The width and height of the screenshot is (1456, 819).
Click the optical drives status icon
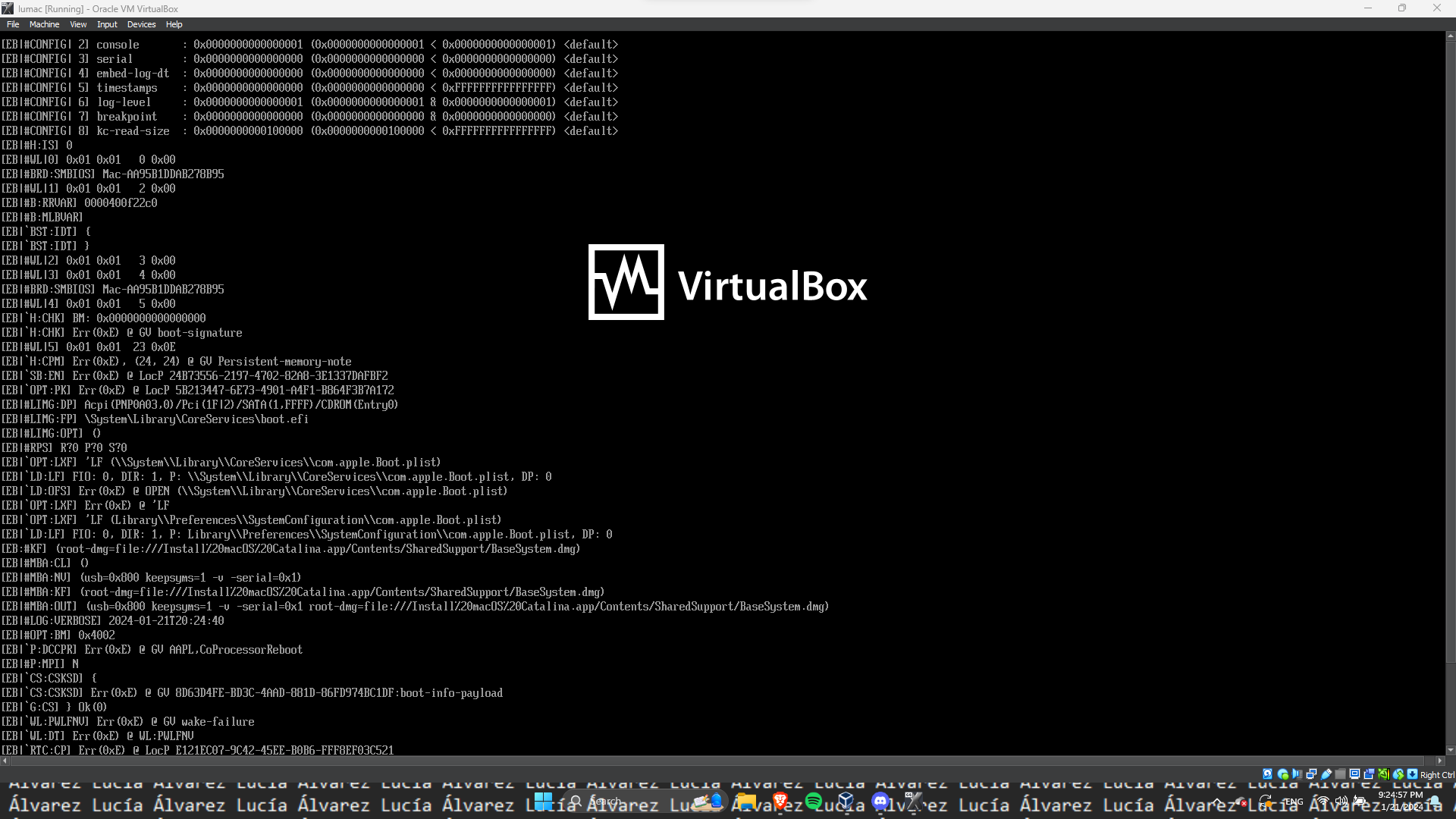click(x=1282, y=774)
